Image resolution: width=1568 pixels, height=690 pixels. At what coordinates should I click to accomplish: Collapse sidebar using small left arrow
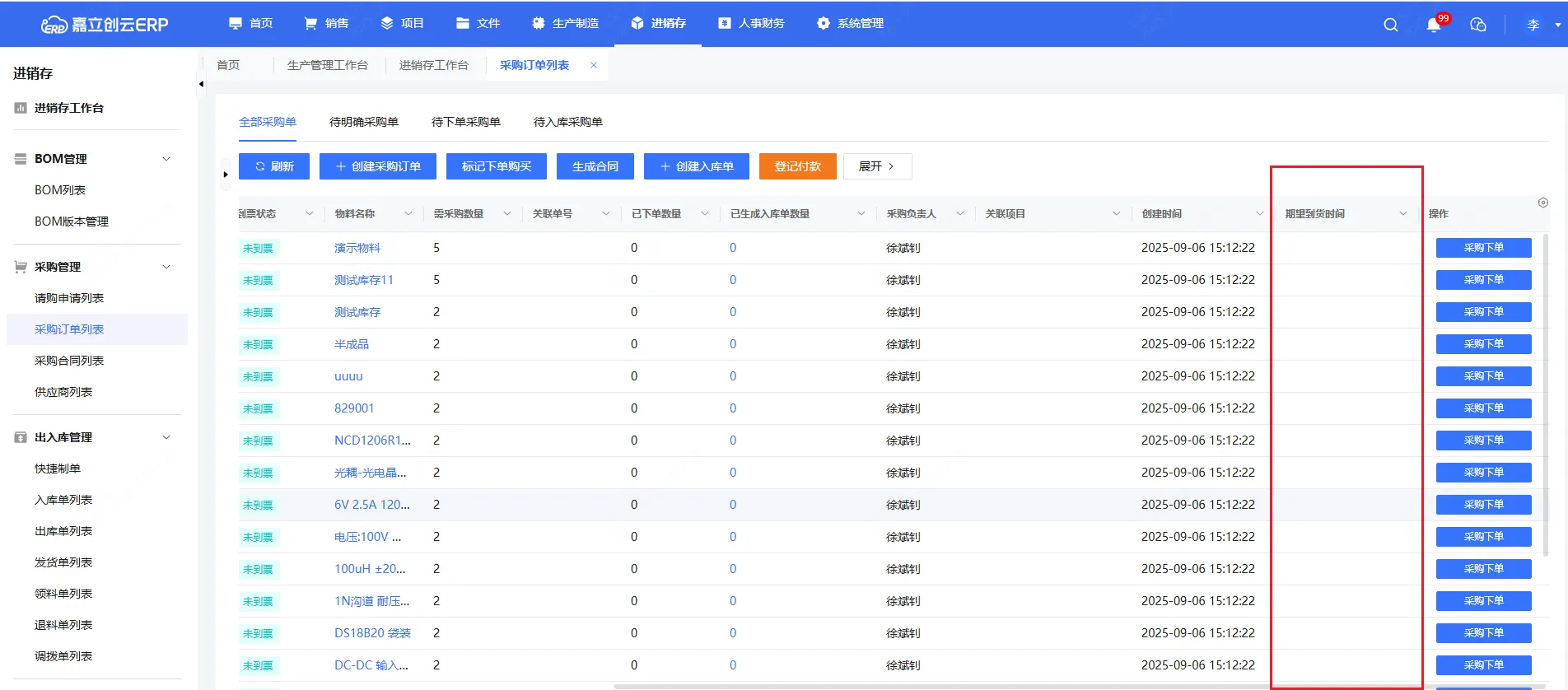201,84
